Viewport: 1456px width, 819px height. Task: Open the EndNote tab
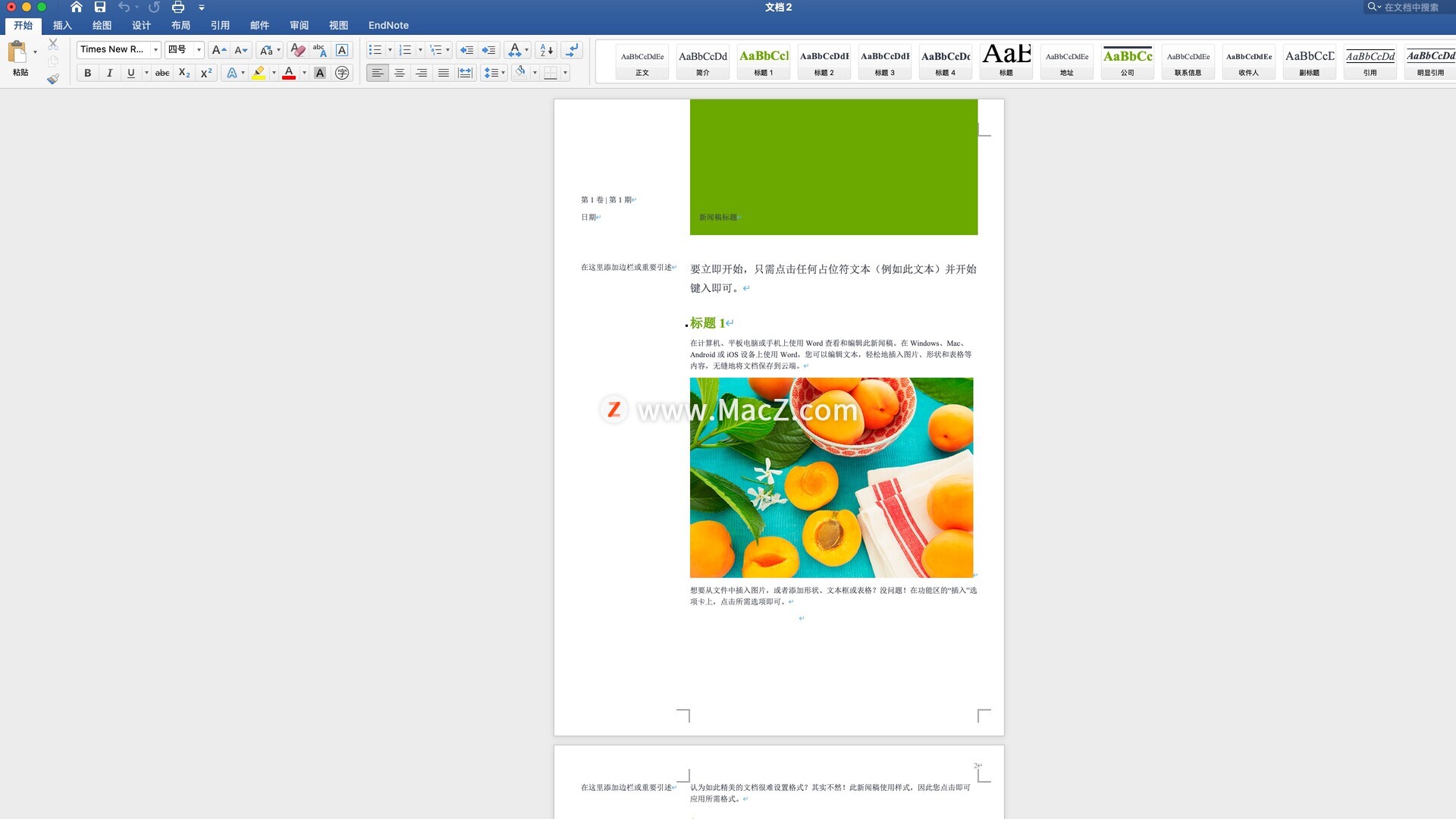[388, 25]
